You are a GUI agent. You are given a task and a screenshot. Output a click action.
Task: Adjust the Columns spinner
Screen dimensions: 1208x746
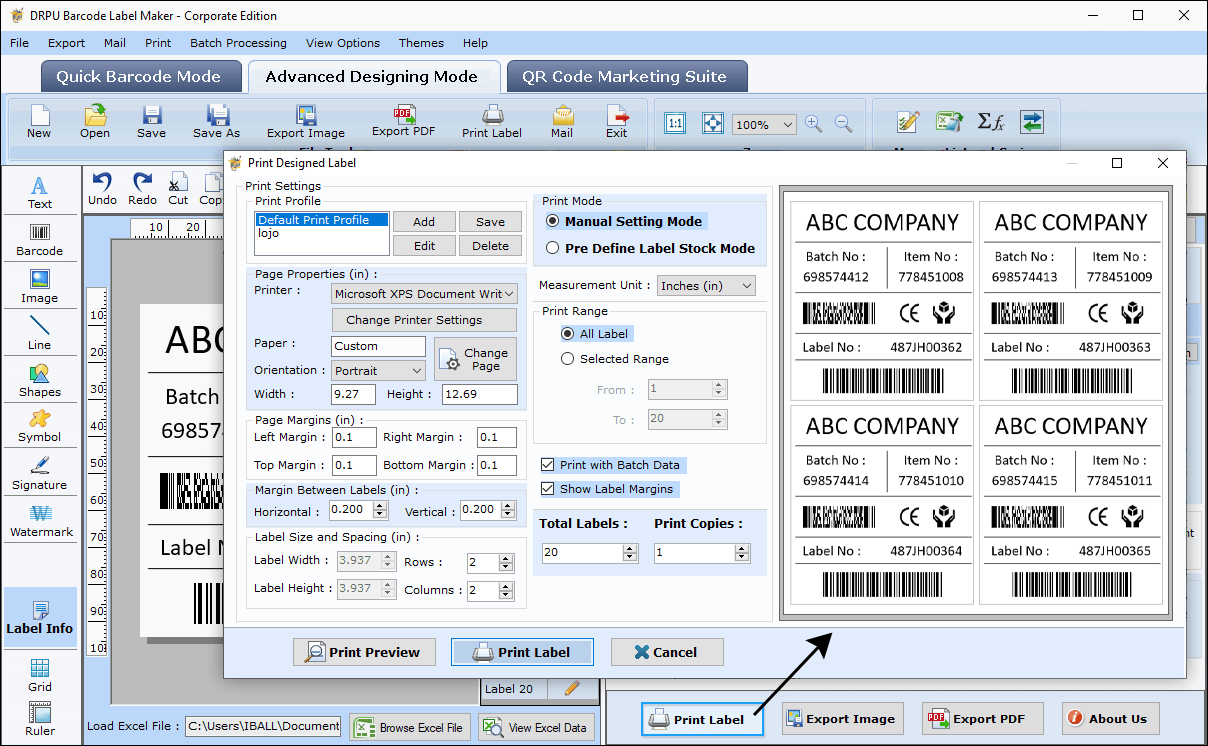pyautogui.click(x=506, y=590)
